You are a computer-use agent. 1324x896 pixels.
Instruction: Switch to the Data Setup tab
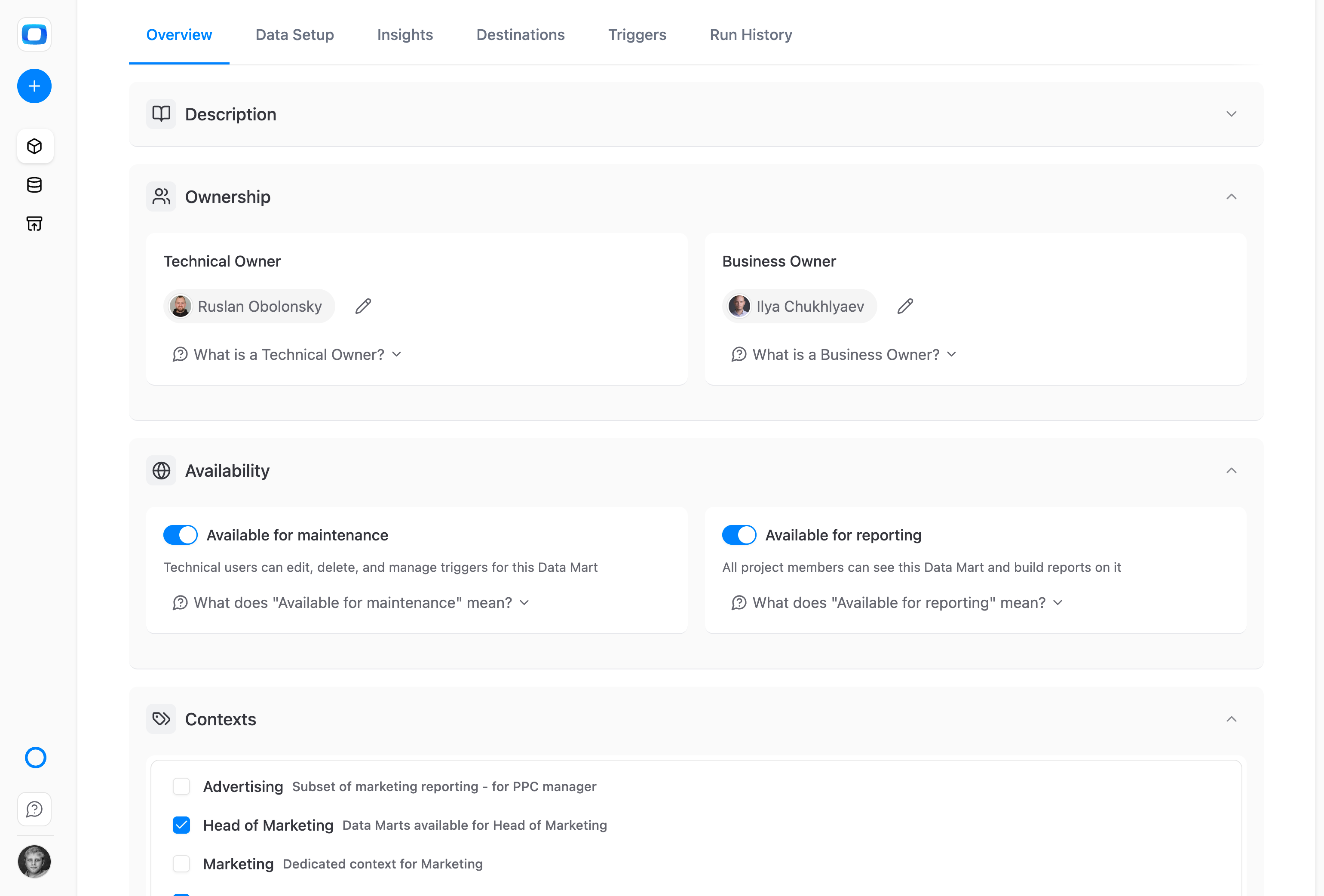tap(294, 35)
